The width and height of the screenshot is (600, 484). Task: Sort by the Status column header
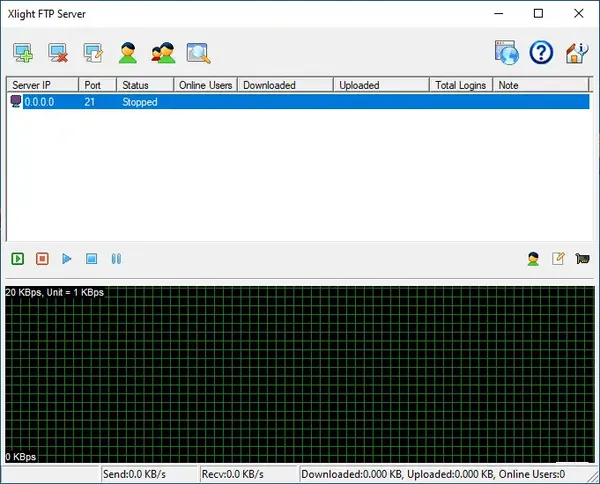tap(145, 85)
